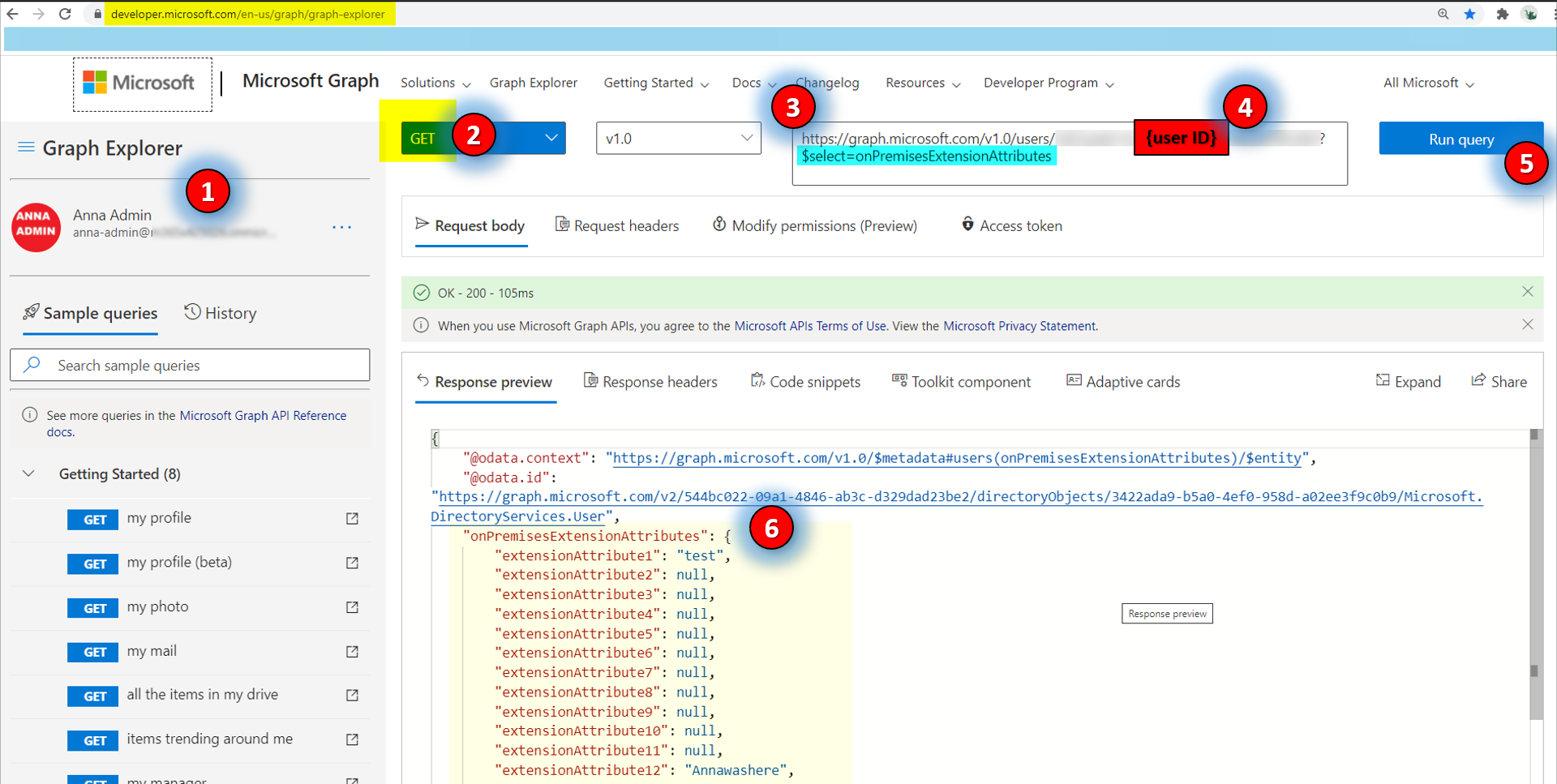Click the browser back arrow
1557x784 pixels.
[x=12, y=14]
